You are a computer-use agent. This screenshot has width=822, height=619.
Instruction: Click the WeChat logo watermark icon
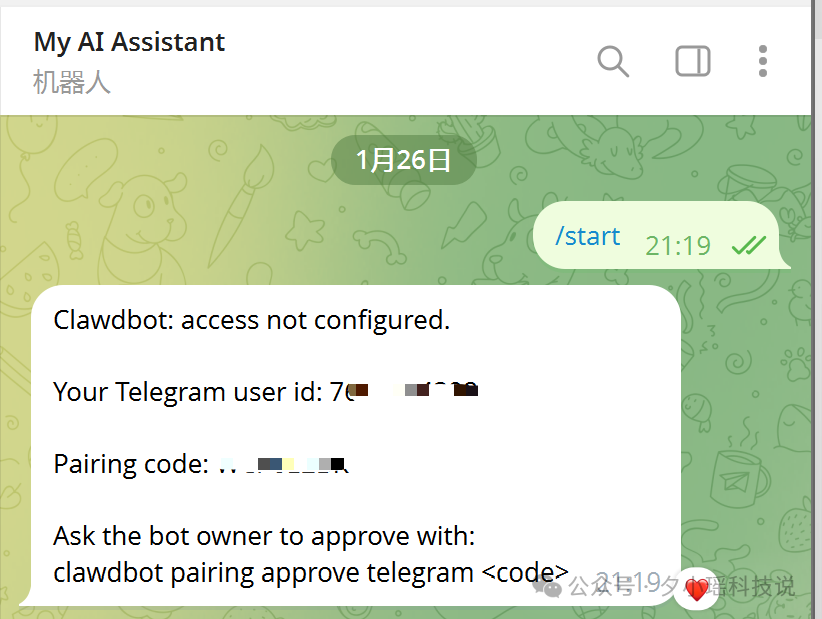click(x=547, y=587)
